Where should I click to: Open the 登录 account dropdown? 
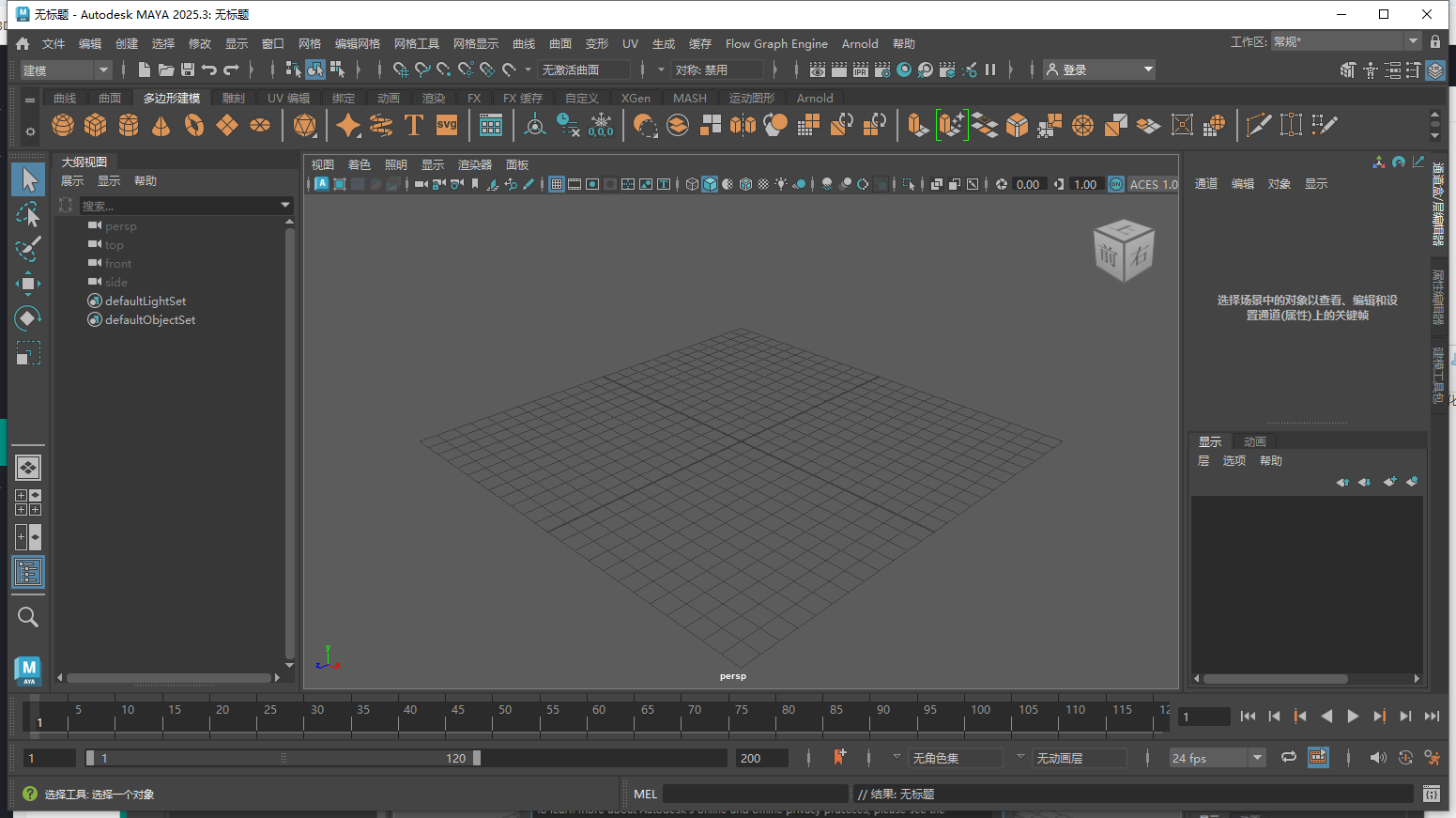pyautogui.click(x=1099, y=69)
